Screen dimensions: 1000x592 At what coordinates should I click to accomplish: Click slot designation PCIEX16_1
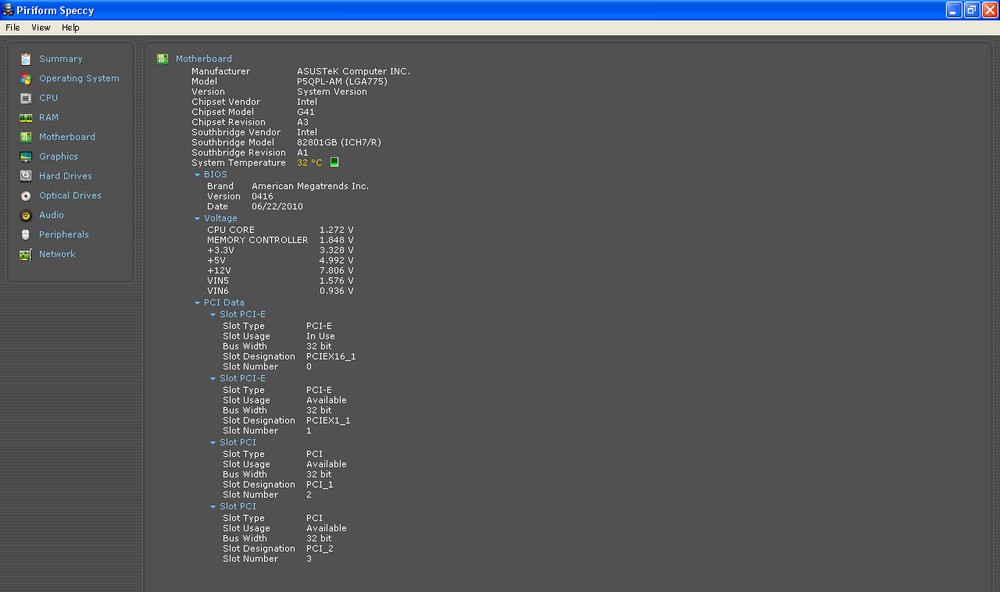point(331,357)
